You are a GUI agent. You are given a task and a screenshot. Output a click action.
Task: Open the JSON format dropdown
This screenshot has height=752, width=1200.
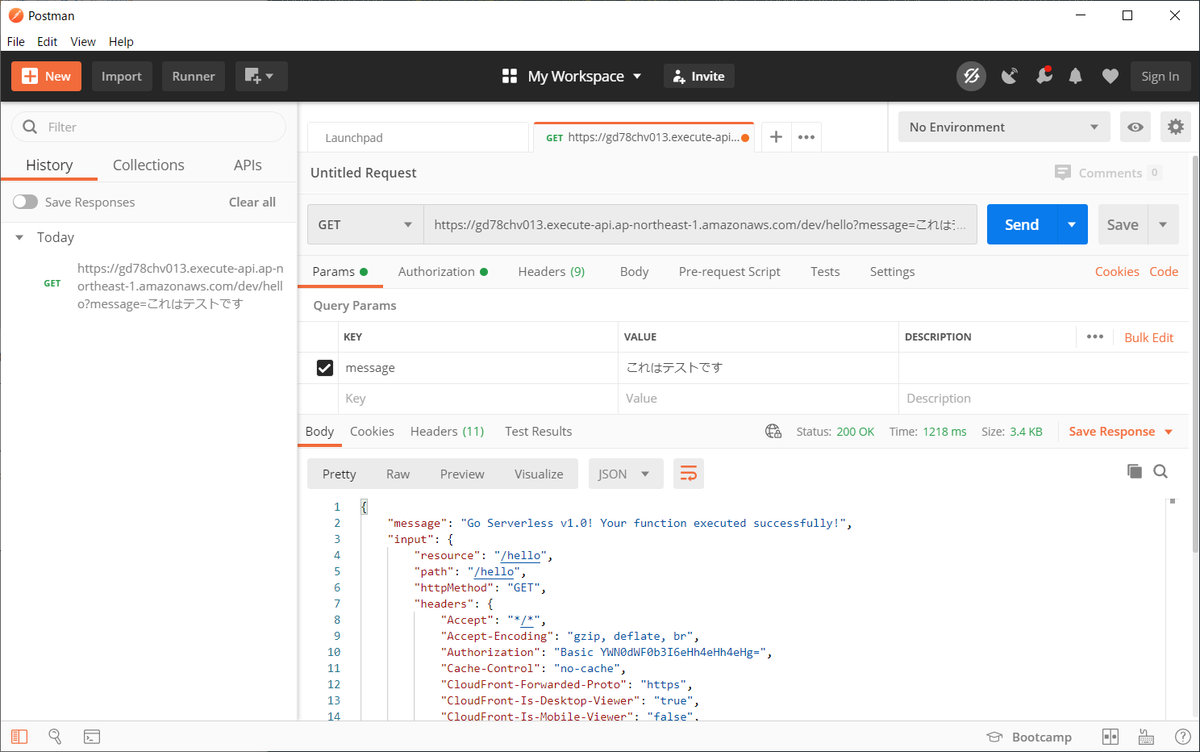pyautogui.click(x=625, y=474)
